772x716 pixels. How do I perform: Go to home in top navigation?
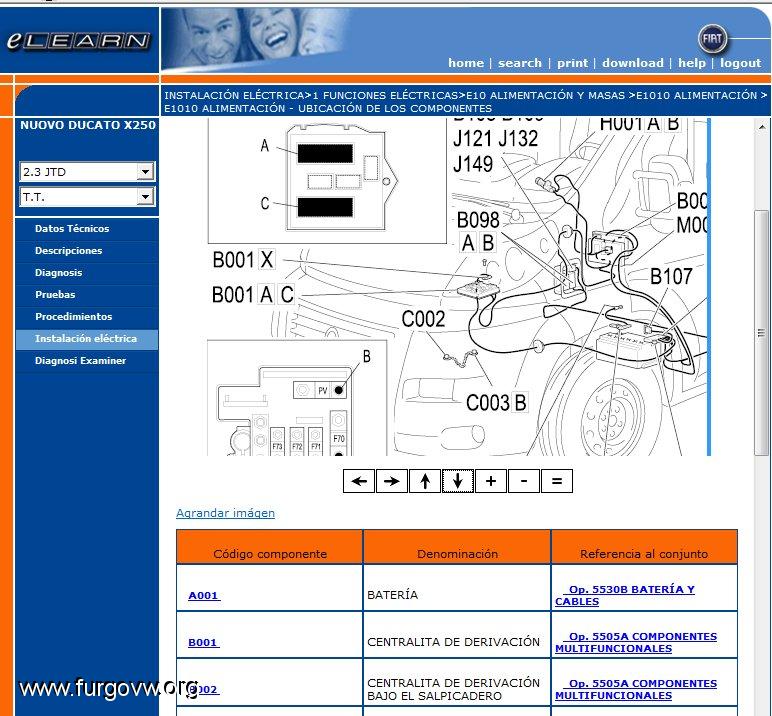click(465, 63)
